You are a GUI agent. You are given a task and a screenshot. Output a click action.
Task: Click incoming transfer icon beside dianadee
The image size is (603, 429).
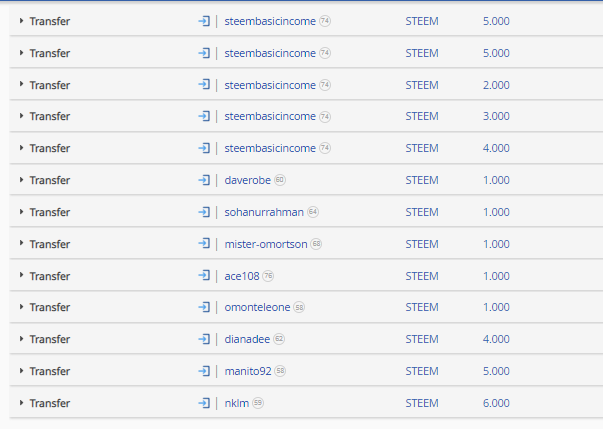[x=204, y=339]
